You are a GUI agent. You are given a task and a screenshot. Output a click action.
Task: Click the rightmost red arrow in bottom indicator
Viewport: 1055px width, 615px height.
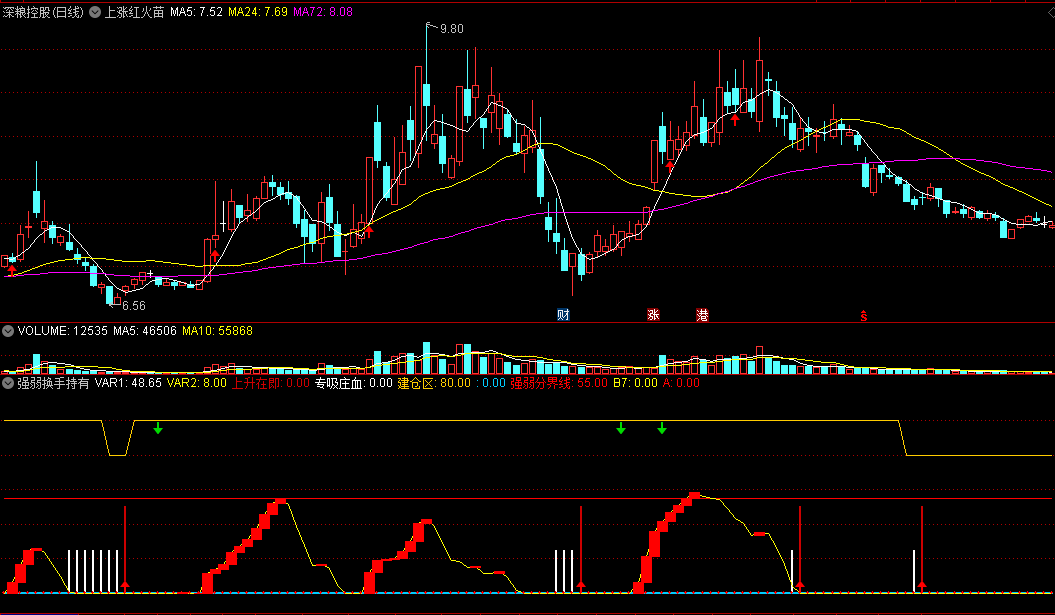coord(922,585)
